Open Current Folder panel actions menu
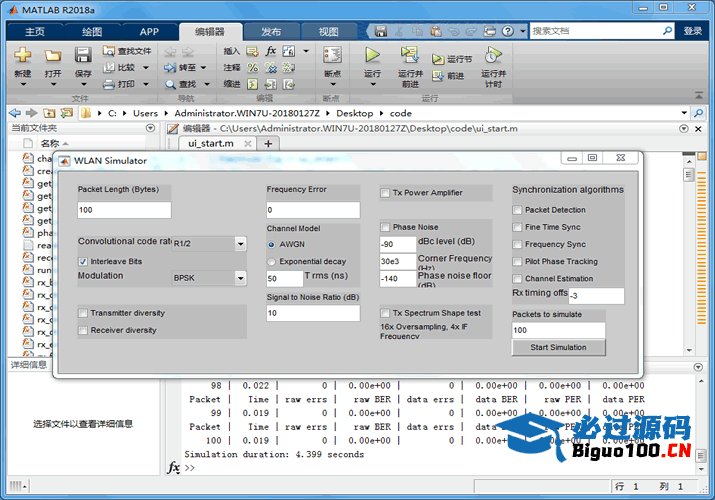The height and width of the screenshot is (500, 715). 150,128
